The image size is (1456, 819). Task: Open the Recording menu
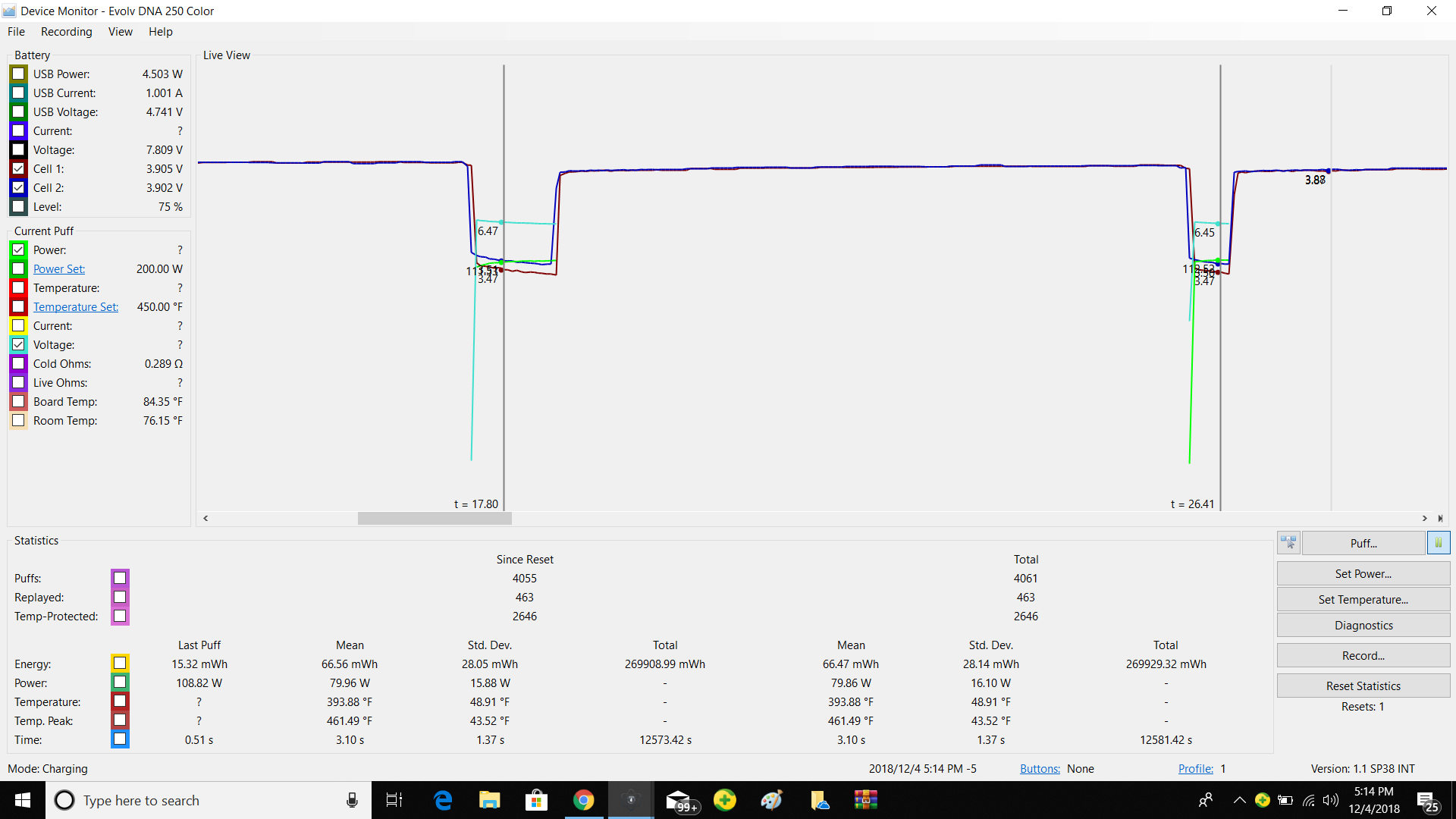point(66,32)
